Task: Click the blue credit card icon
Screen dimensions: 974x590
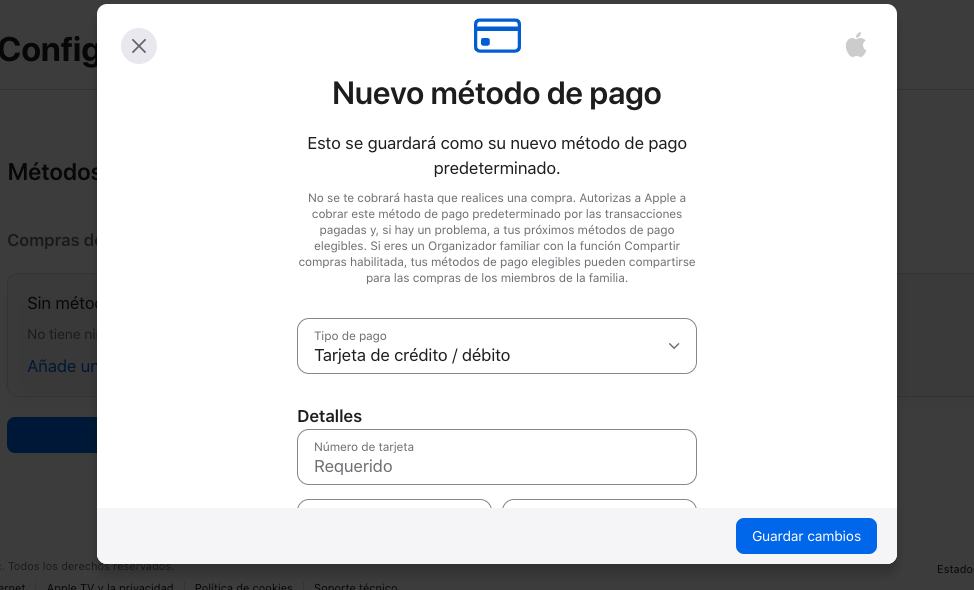Action: click(x=497, y=36)
